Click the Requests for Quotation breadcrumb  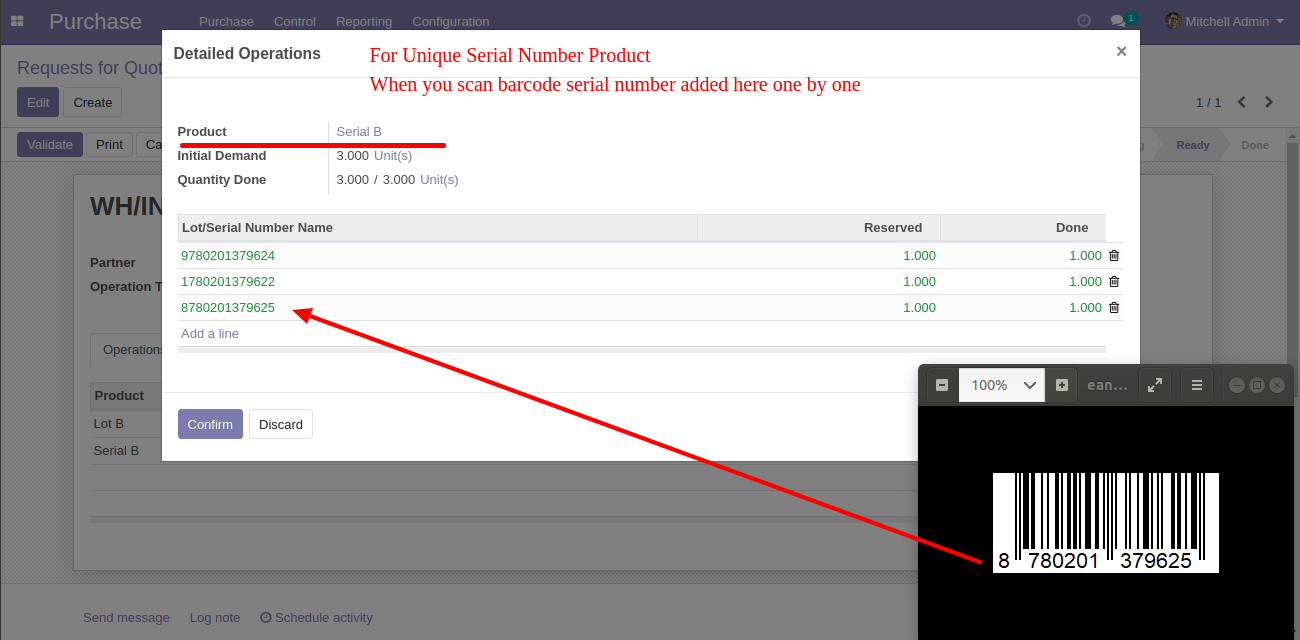(89, 68)
